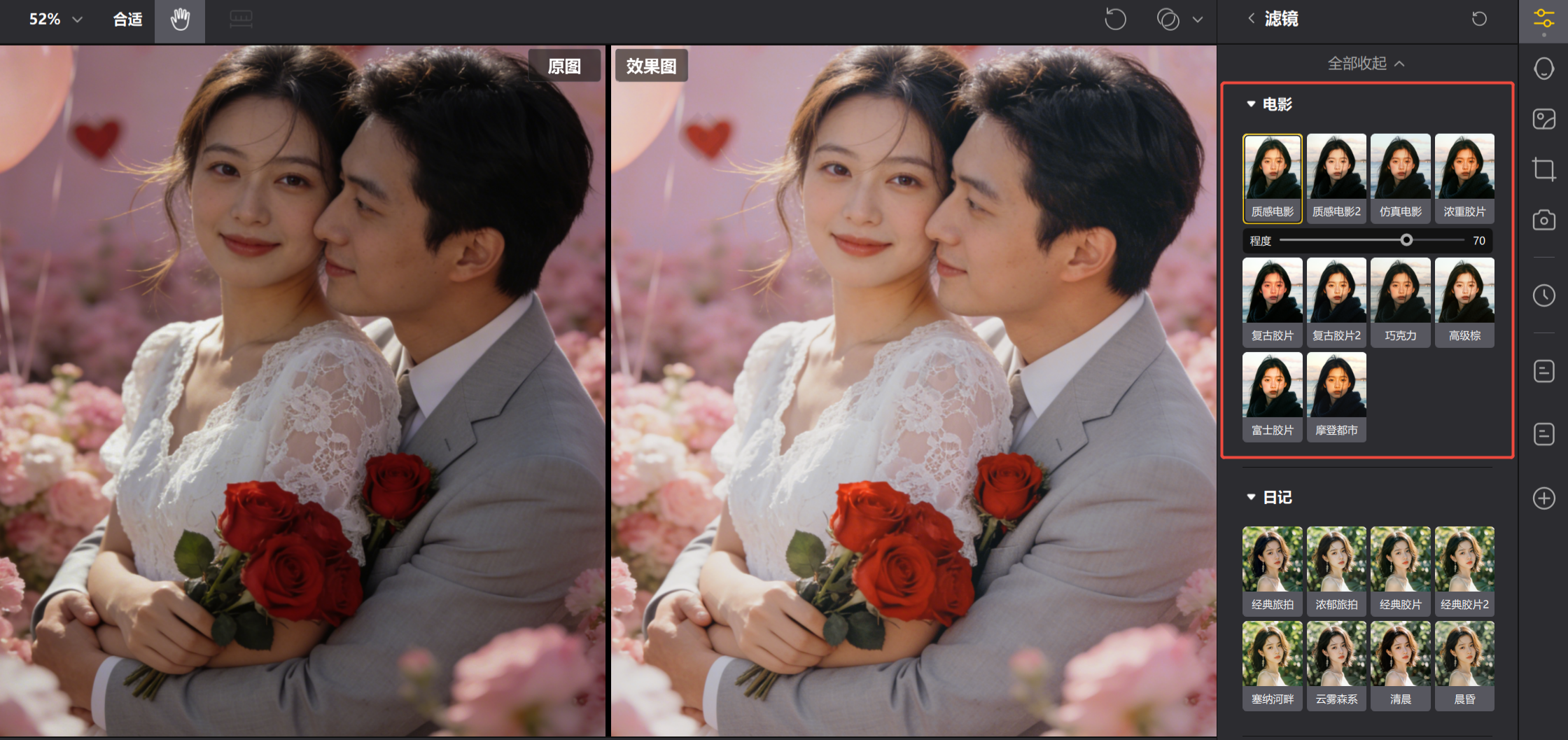Click the 合适 fit-to-screen button
This screenshot has width=1568, height=740.
(x=127, y=20)
